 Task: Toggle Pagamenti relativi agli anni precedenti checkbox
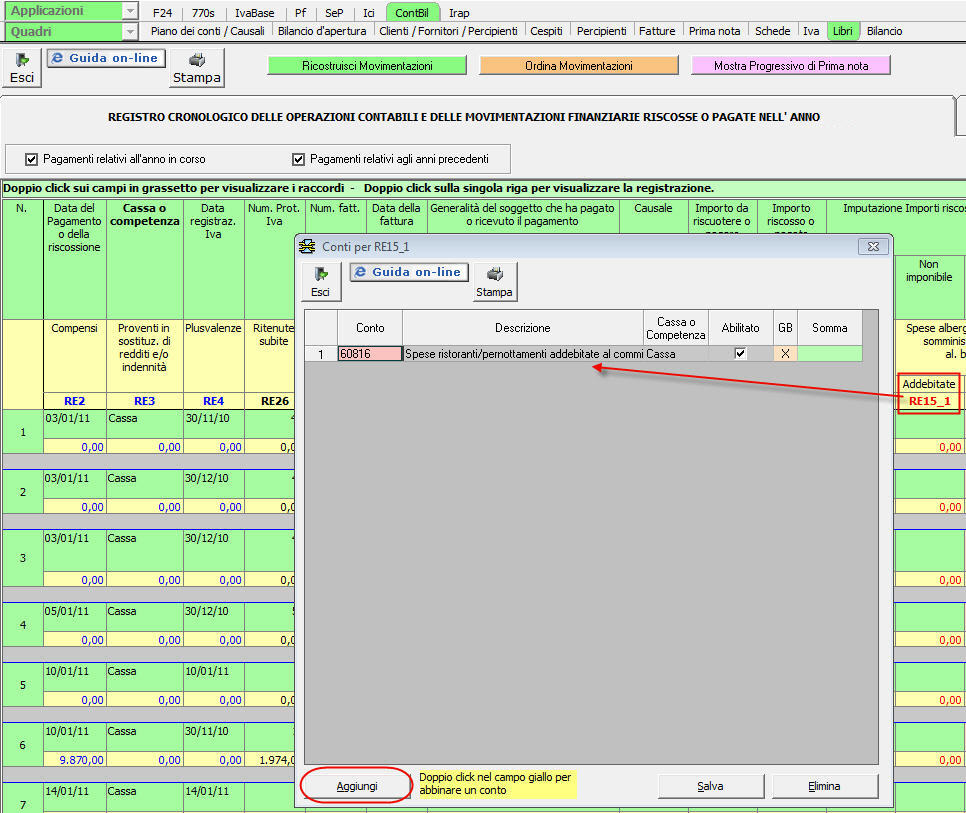click(298, 160)
